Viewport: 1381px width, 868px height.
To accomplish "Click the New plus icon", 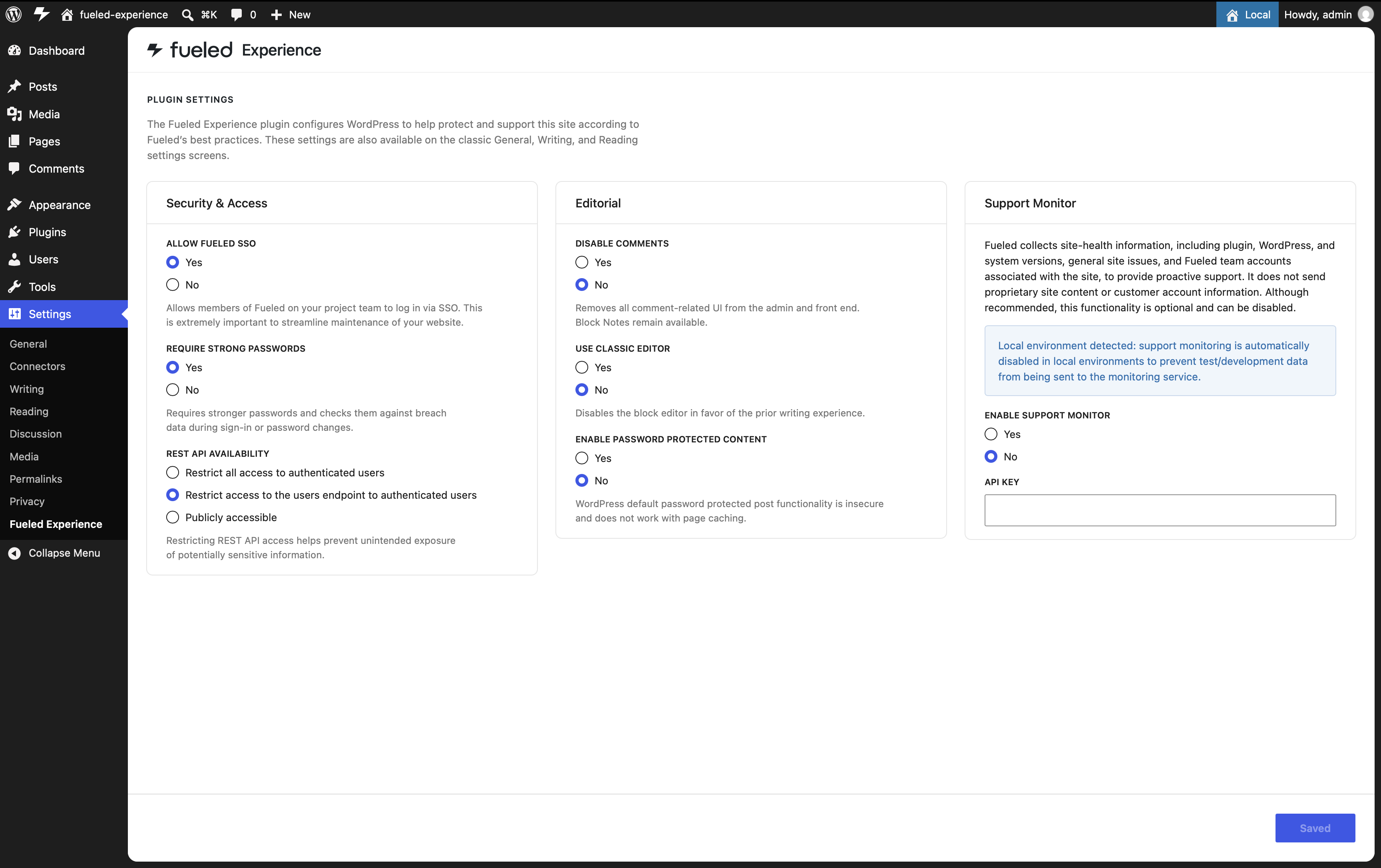I will pyautogui.click(x=277, y=14).
